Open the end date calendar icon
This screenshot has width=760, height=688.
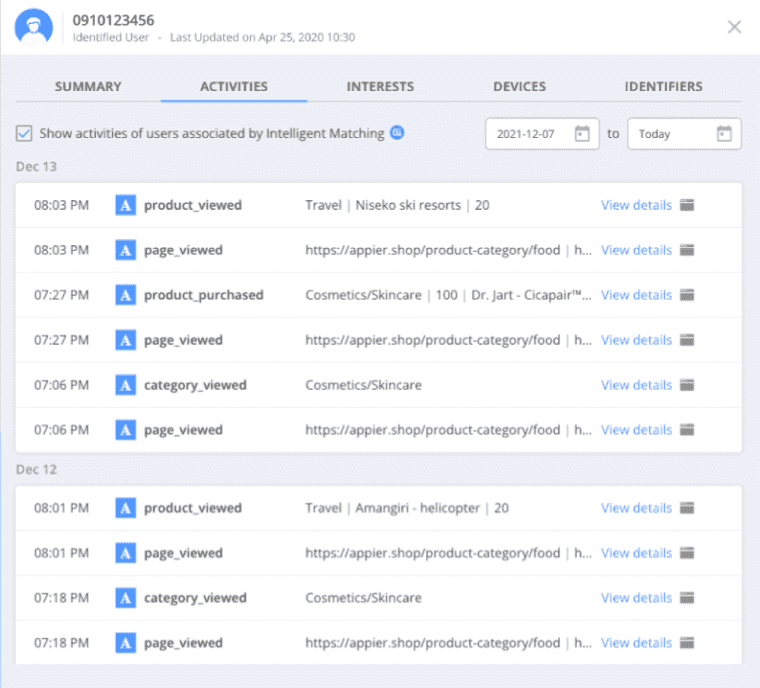click(724, 133)
